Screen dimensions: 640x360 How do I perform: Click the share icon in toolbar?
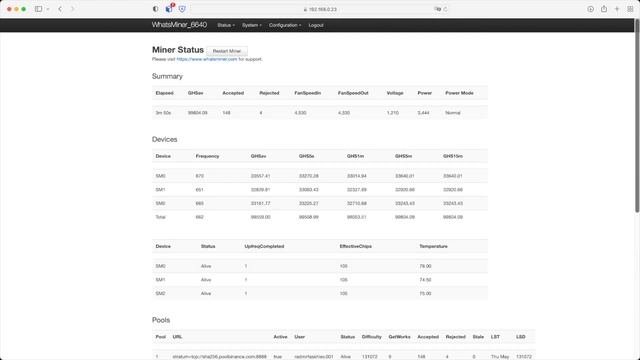click(x=604, y=9)
